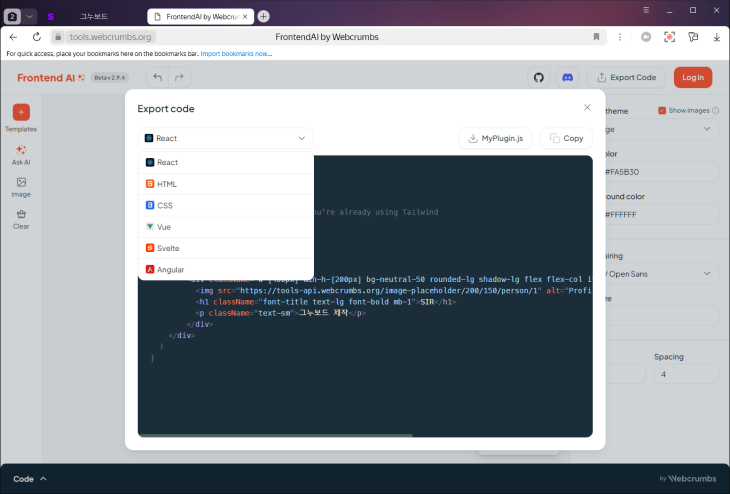
Task: Open the Open Sans font pairing dropdown
Action: [x=662, y=274]
